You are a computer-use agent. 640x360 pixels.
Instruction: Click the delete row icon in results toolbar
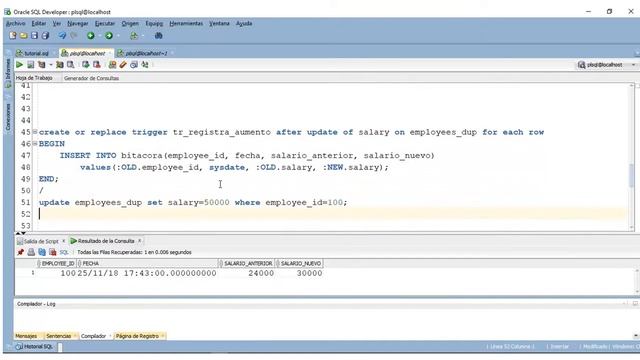(52, 253)
